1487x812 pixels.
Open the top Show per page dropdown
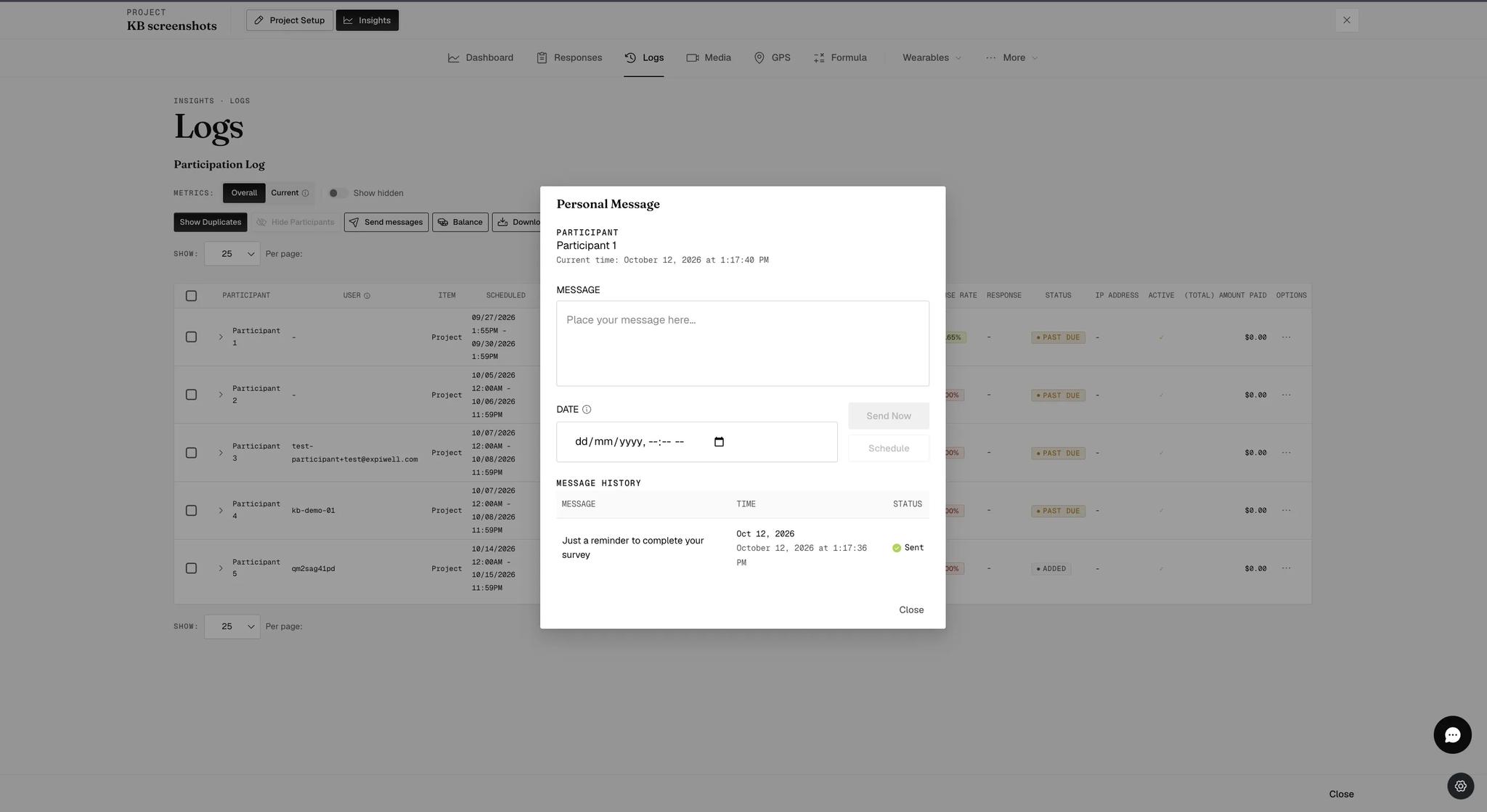[x=232, y=254]
